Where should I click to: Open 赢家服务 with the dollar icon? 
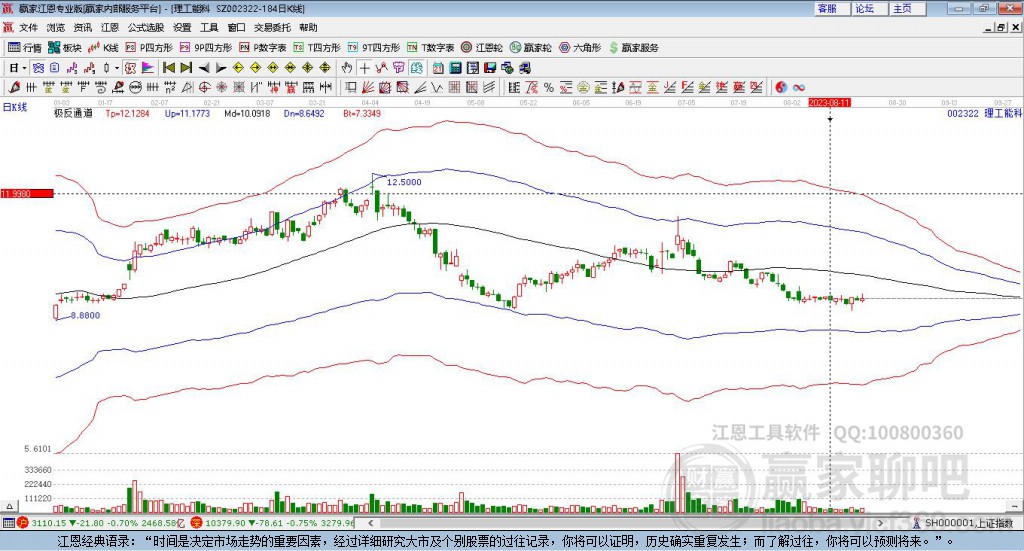pyautogui.click(x=633, y=48)
